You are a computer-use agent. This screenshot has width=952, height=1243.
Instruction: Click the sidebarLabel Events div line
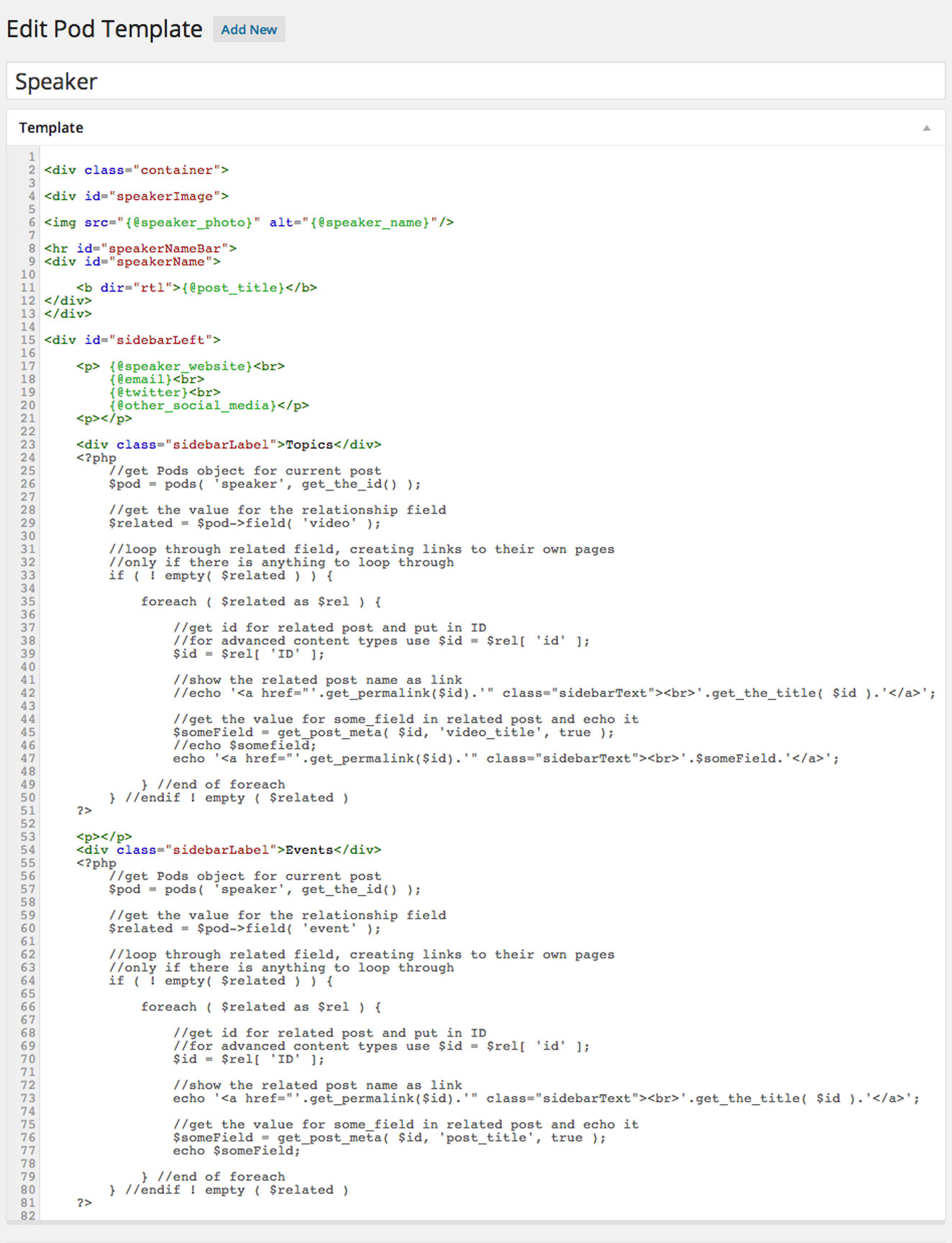tap(229, 850)
